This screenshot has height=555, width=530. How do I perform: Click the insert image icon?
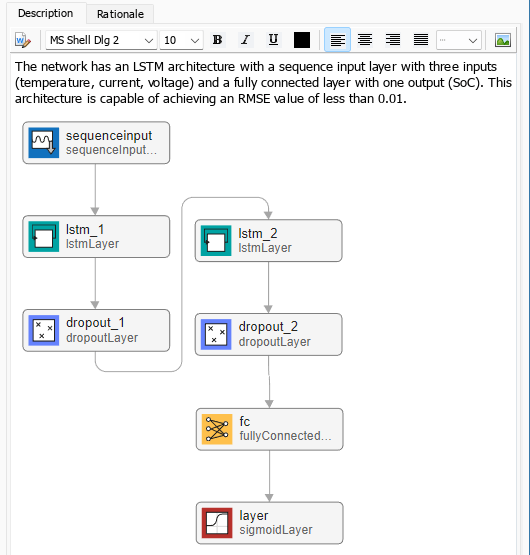503,40
